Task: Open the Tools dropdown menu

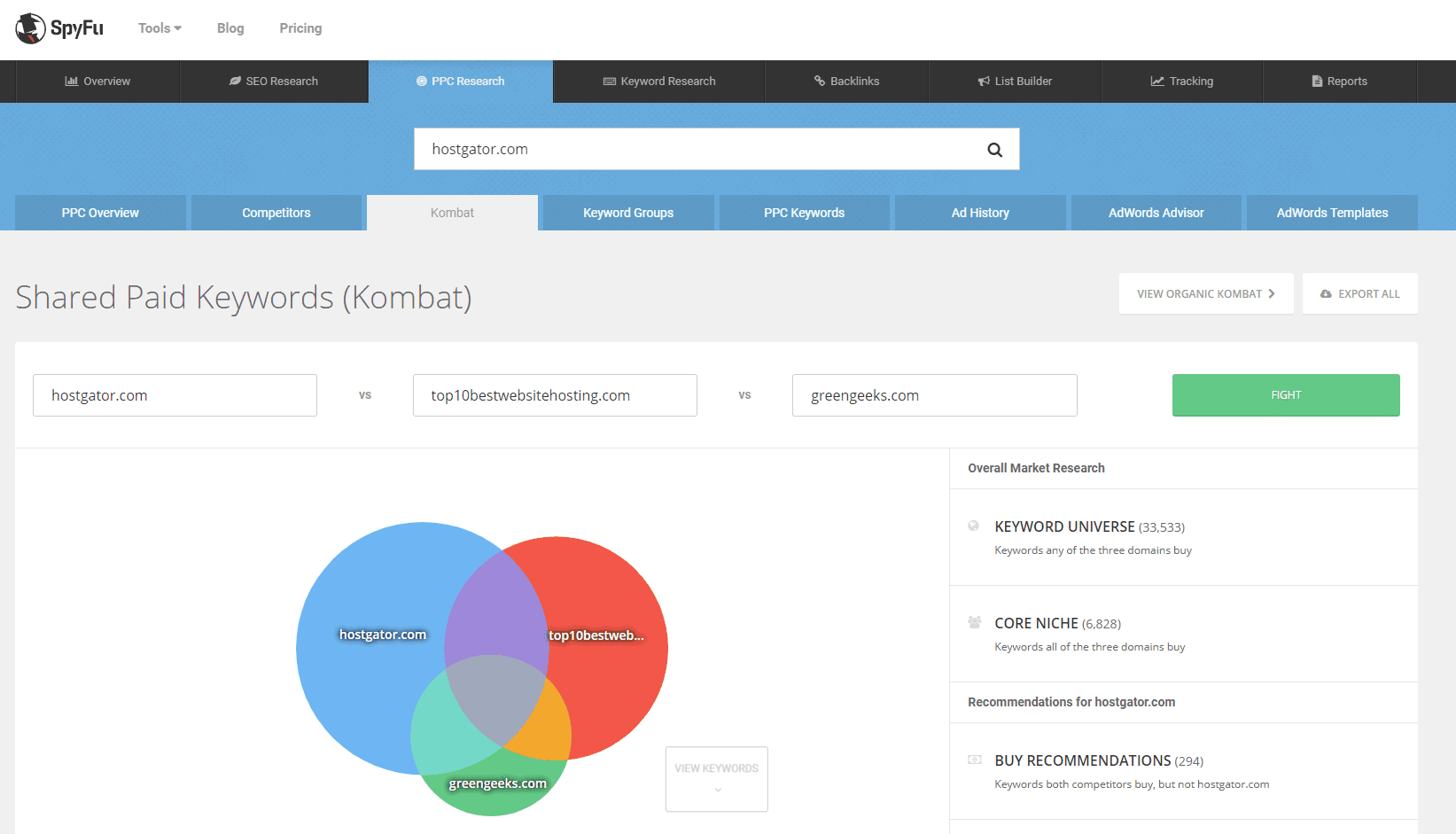Action: click(160, 28)
